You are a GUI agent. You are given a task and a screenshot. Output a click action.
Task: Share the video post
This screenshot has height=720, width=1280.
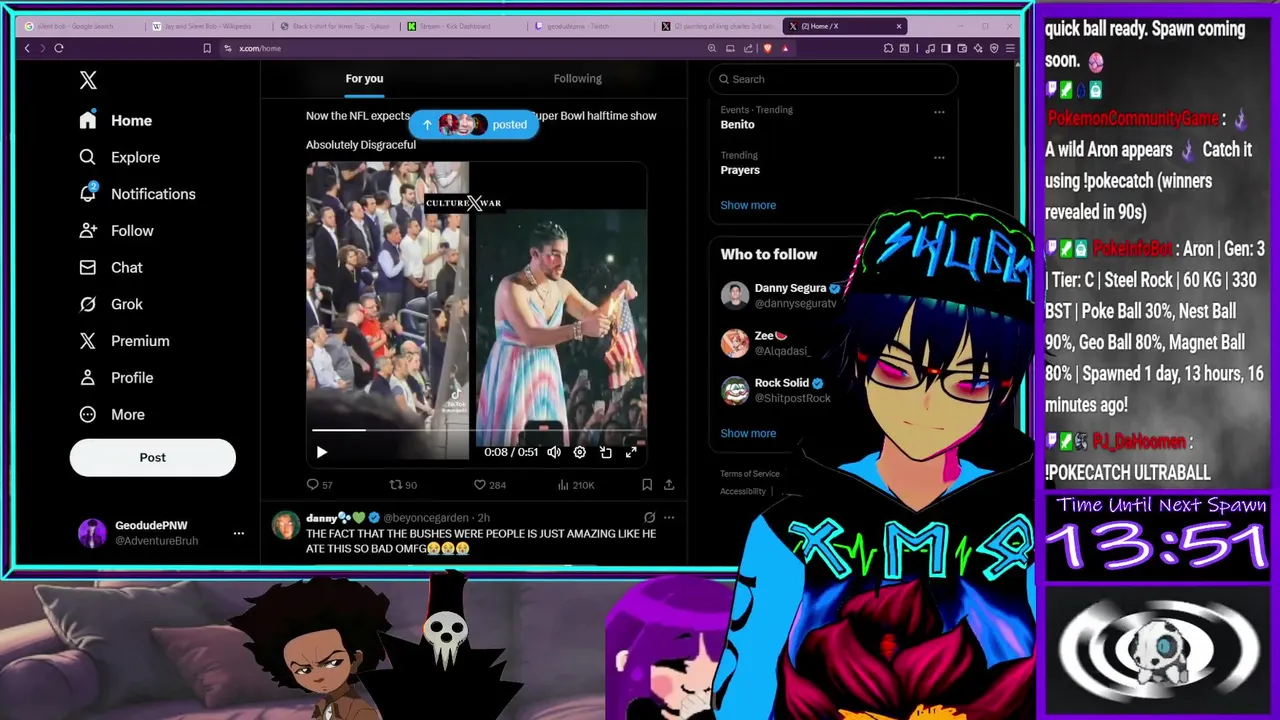[669, 485]
